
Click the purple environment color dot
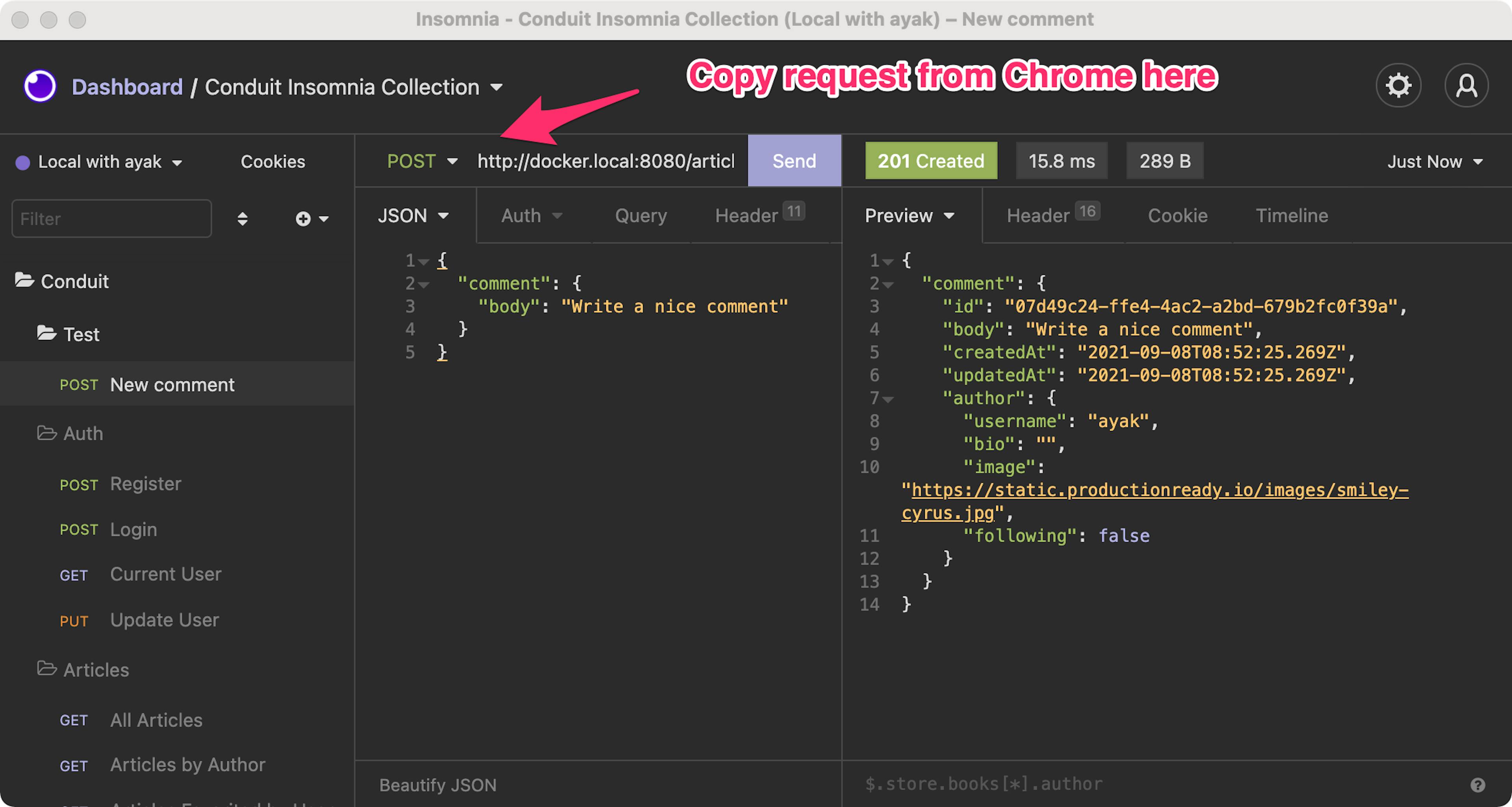23,163
